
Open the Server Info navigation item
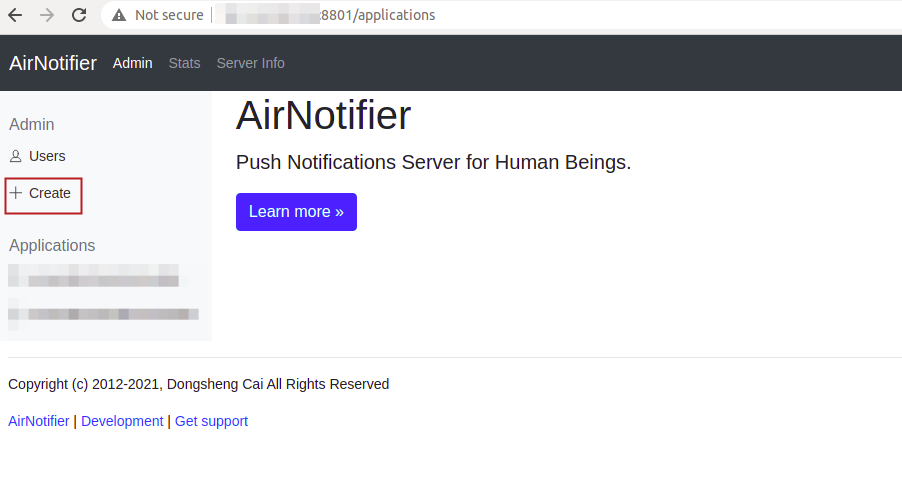(x=250, y=63)
